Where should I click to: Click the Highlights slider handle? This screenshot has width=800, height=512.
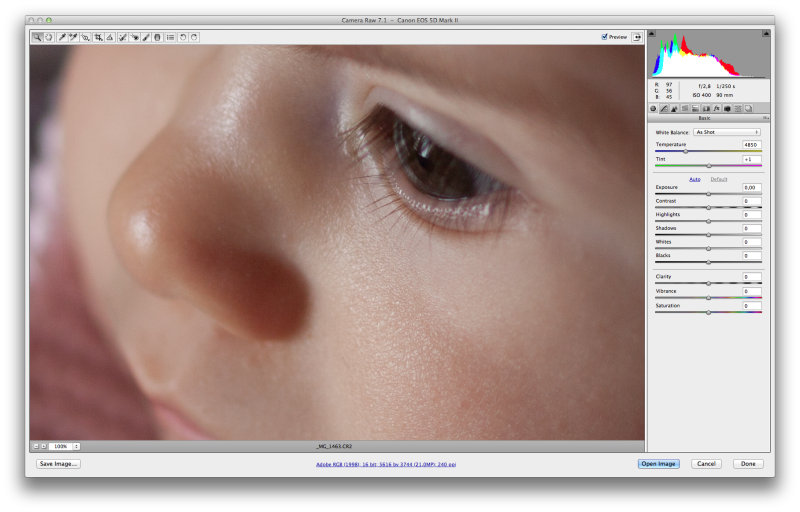tap(709, 221)
